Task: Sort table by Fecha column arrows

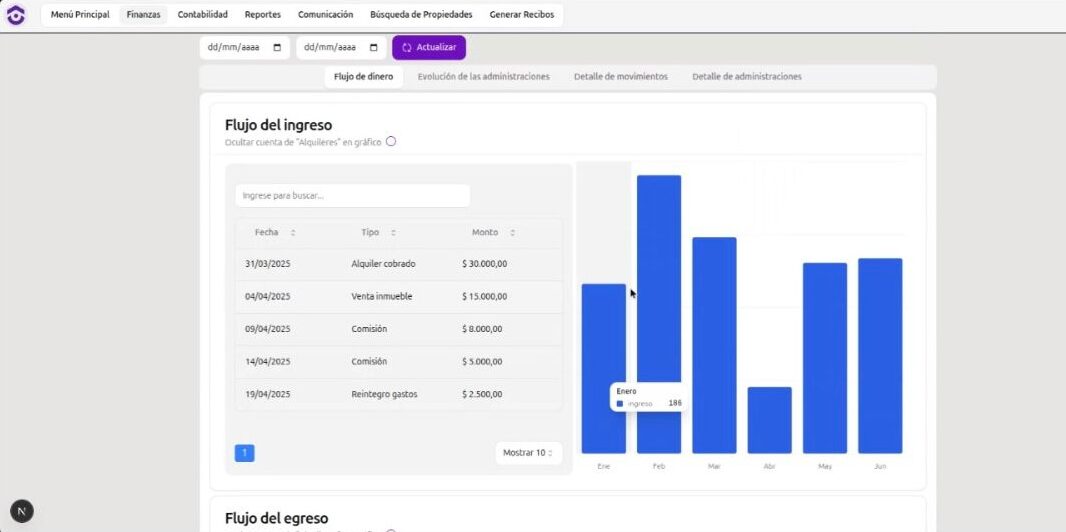Action: pyautogui.click(x=293, y=233)
